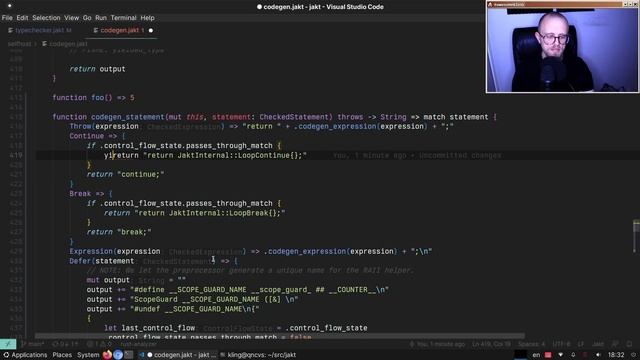Open the errors and warnings status item
The width and height of the screenshot is (640, 360).
pyautogui.click(x=99, y=344)
